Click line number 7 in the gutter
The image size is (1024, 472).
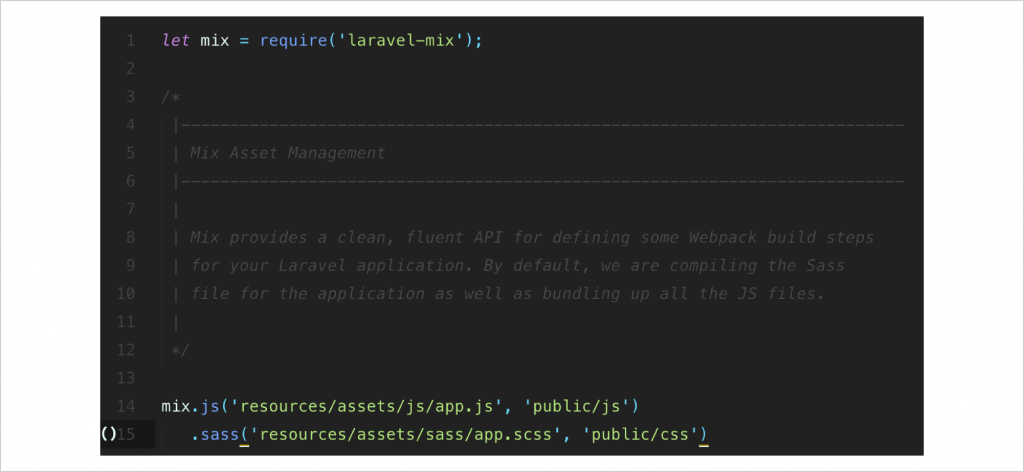pyautogui.click(x=131, y=210)
